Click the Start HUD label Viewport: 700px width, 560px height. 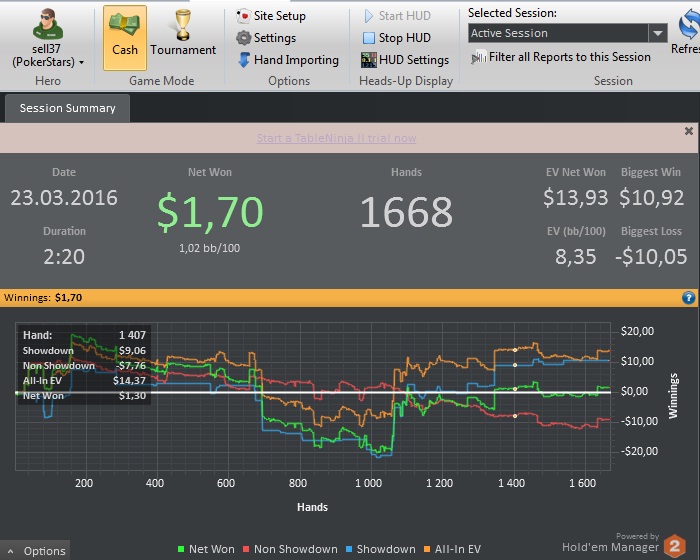click(404, 16)
